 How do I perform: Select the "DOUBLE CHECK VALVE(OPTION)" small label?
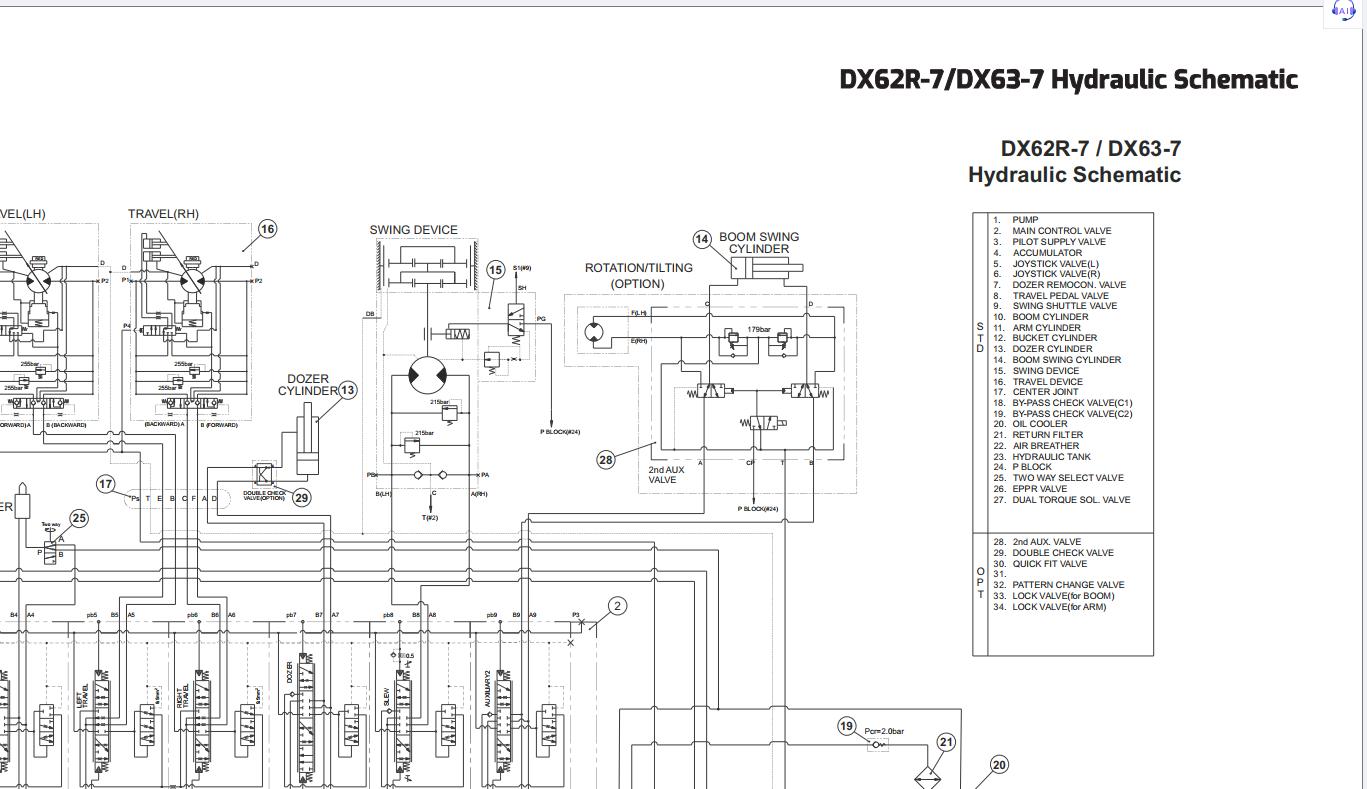264,495
